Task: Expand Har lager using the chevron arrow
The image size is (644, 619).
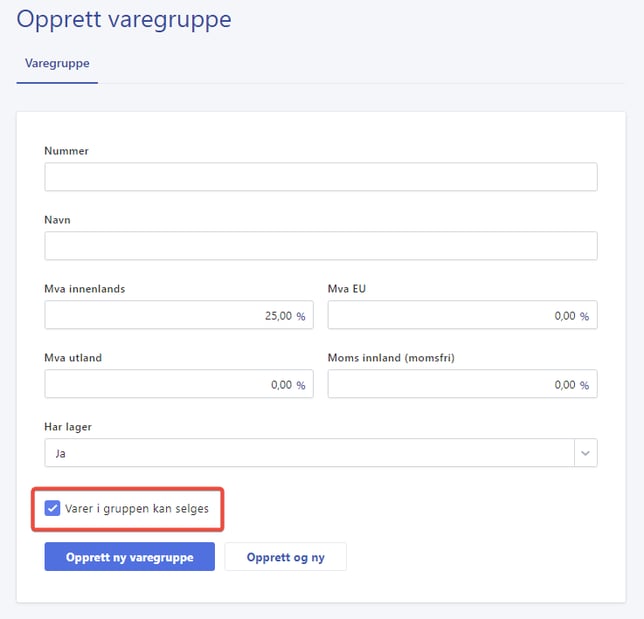Action: [585, 453]
